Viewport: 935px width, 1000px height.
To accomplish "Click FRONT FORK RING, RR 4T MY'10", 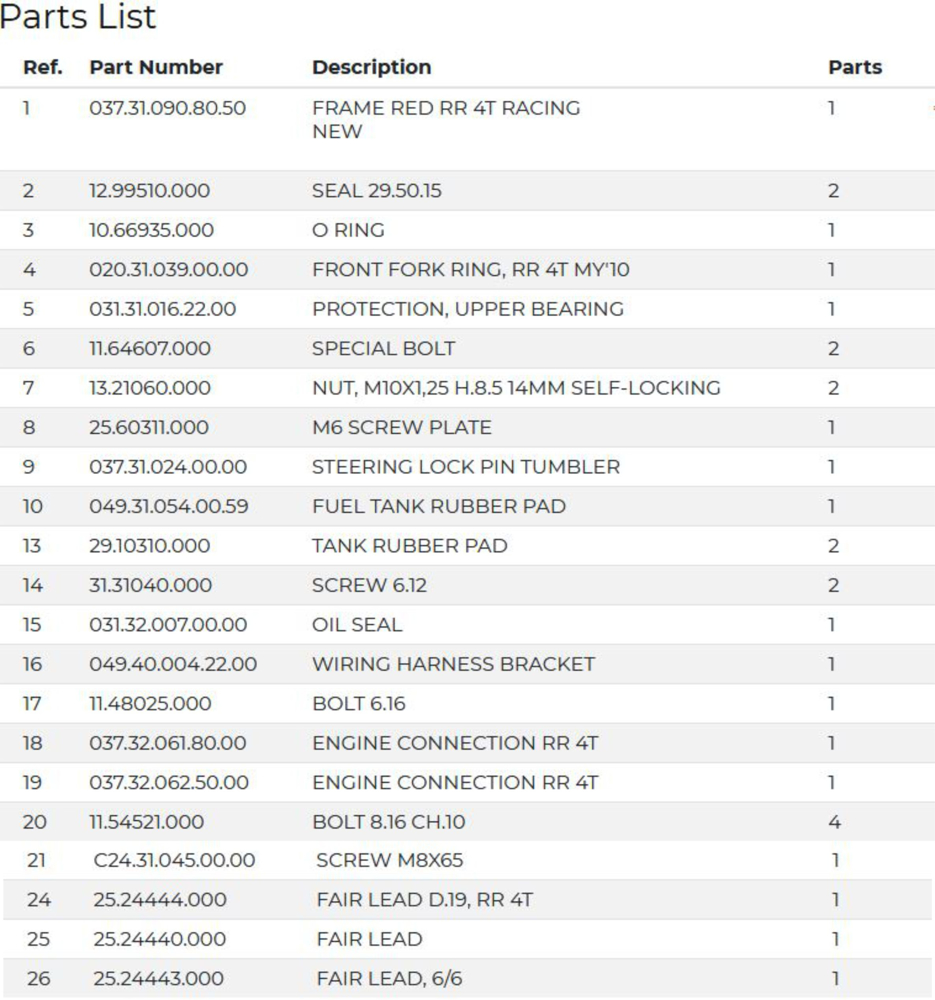I will pyautogui.click(x=470, y=270).
